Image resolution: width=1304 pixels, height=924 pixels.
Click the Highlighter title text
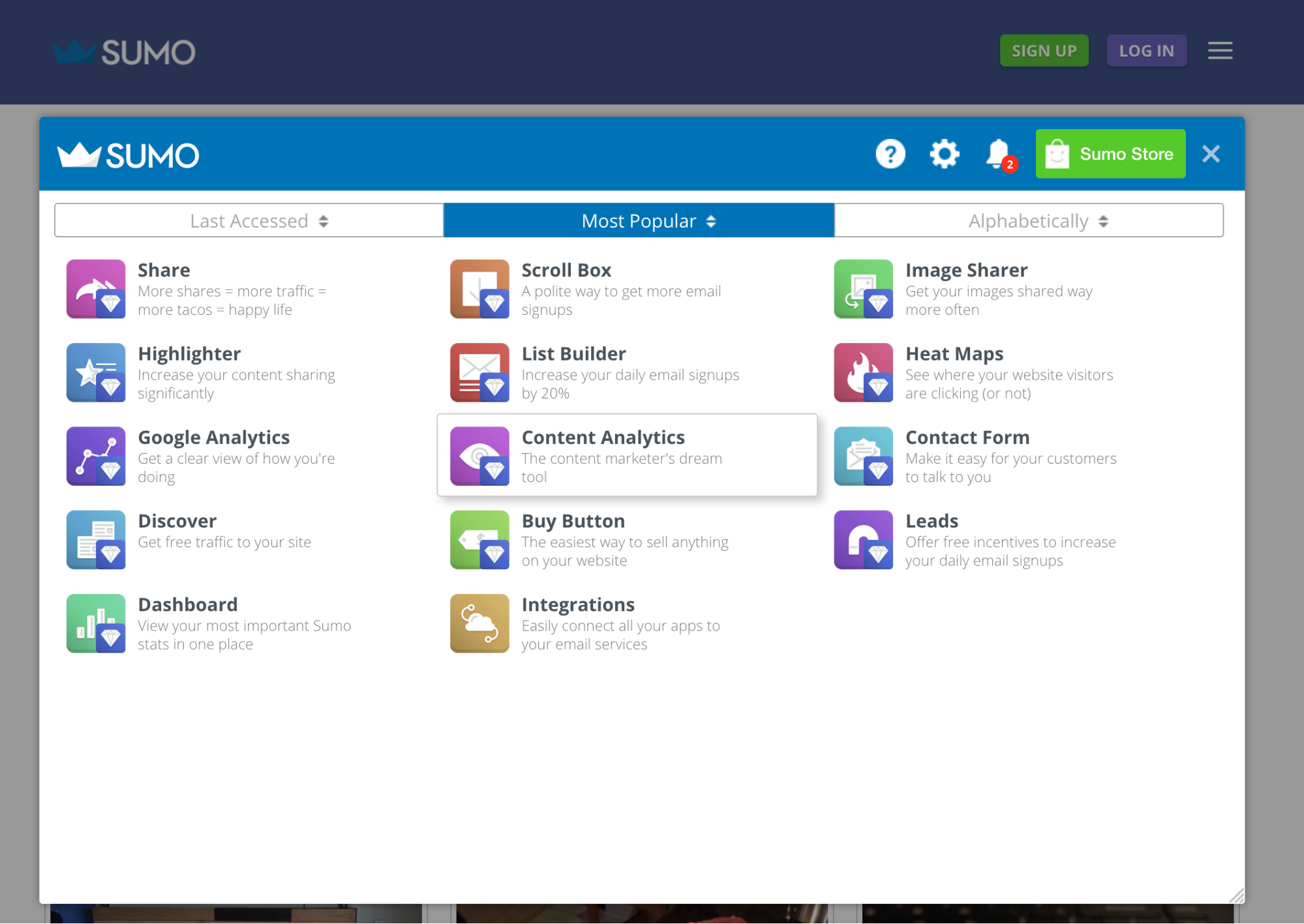[x=189, y=353]
